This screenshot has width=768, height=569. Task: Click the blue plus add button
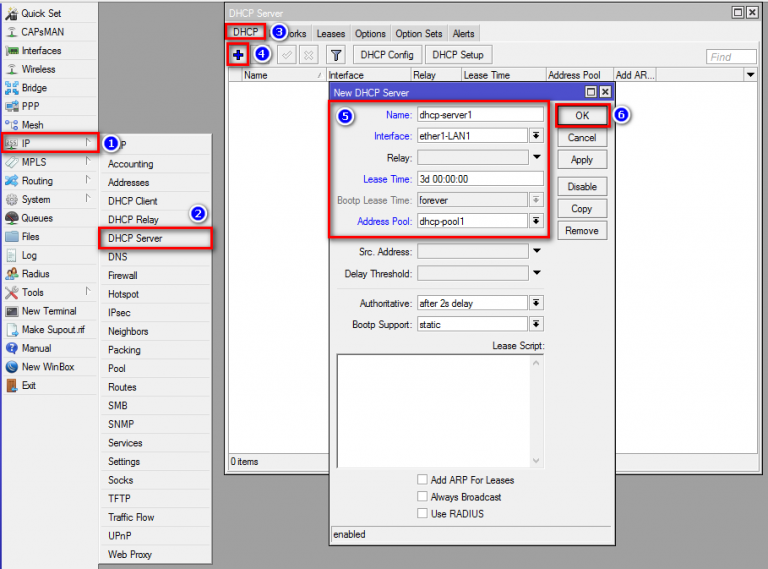(237, 55)
